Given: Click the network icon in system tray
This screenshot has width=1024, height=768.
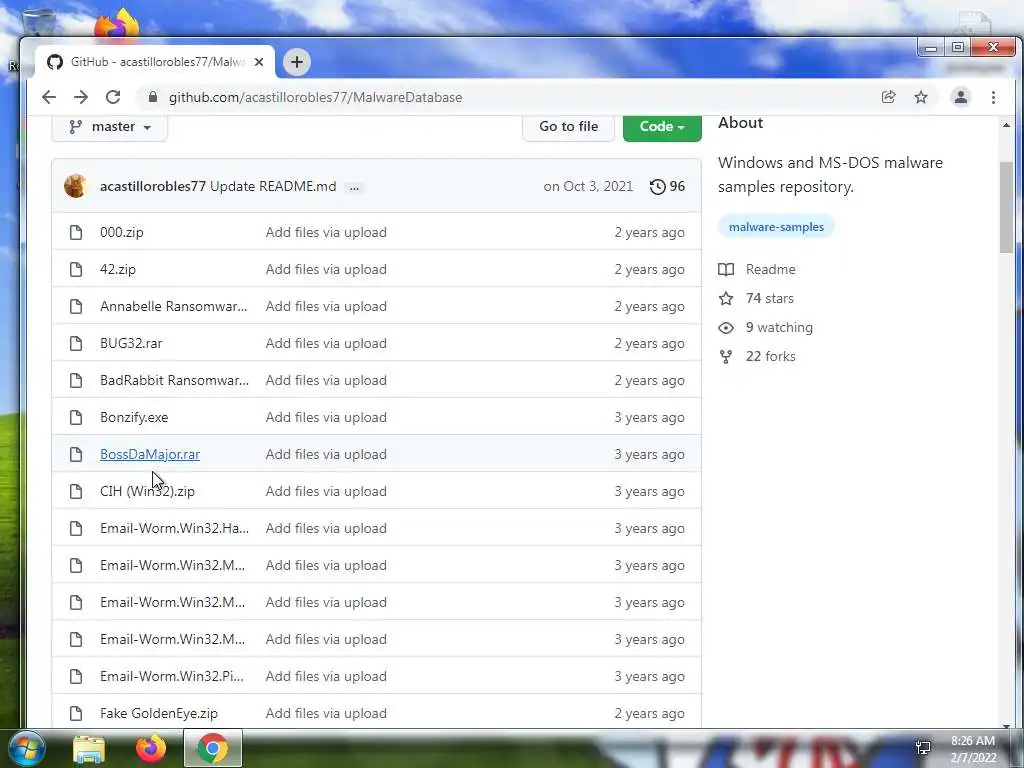Looking at the screenshot, I should point(923,748).
